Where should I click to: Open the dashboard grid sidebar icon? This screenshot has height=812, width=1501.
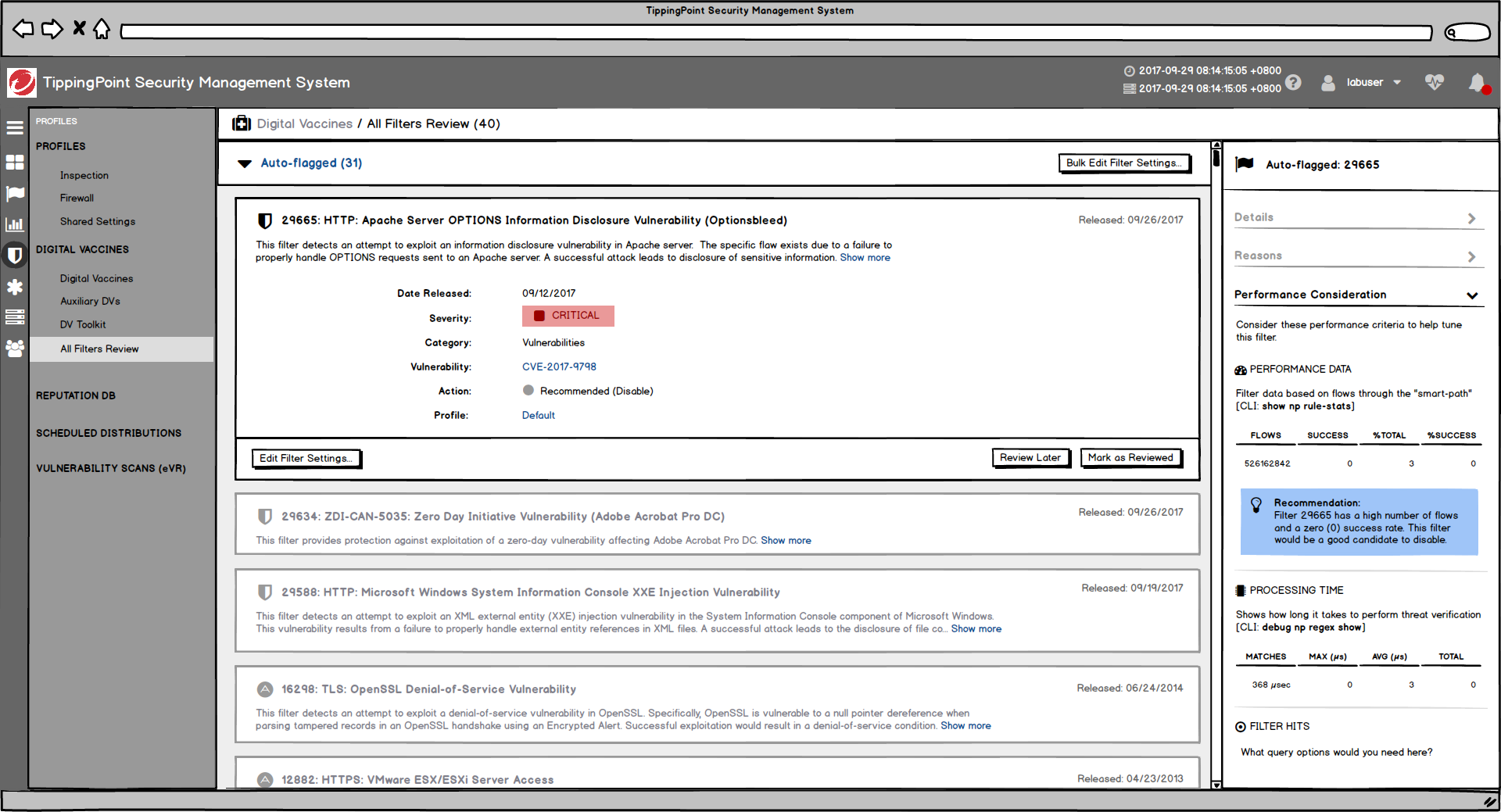(15, 162)
